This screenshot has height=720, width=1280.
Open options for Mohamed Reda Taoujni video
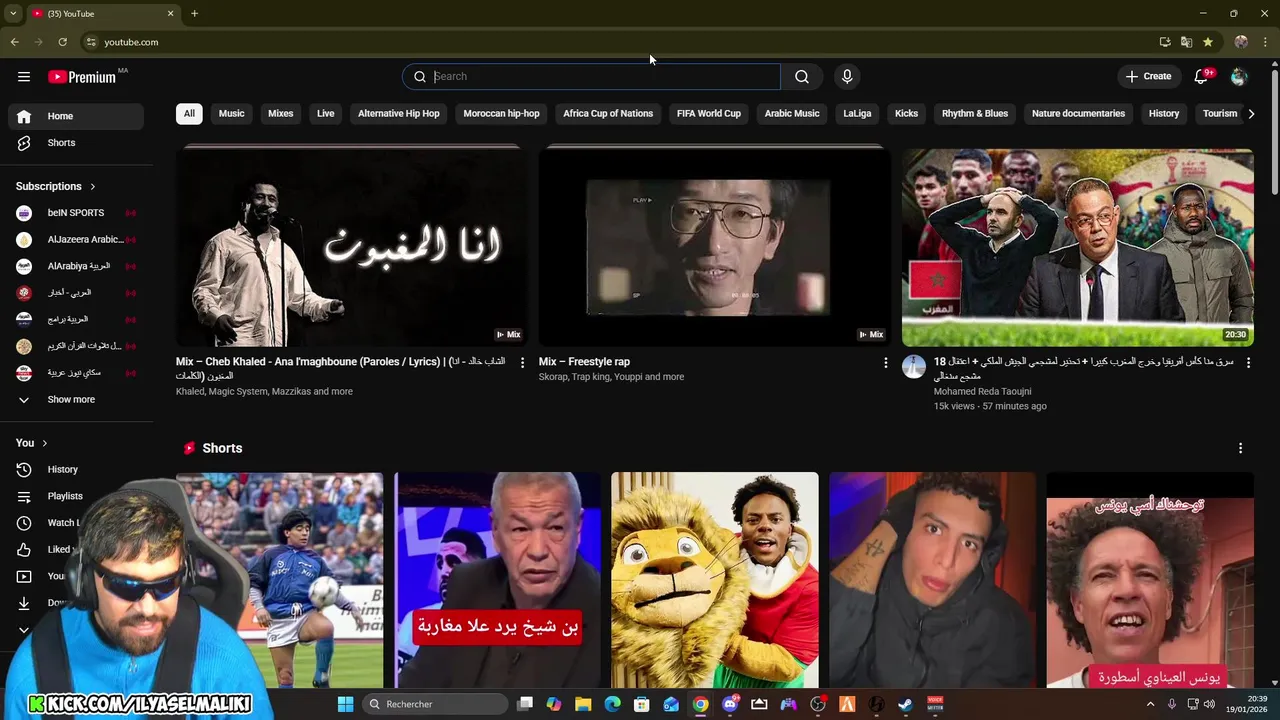pyautogui.click(x=1248, y=362)
